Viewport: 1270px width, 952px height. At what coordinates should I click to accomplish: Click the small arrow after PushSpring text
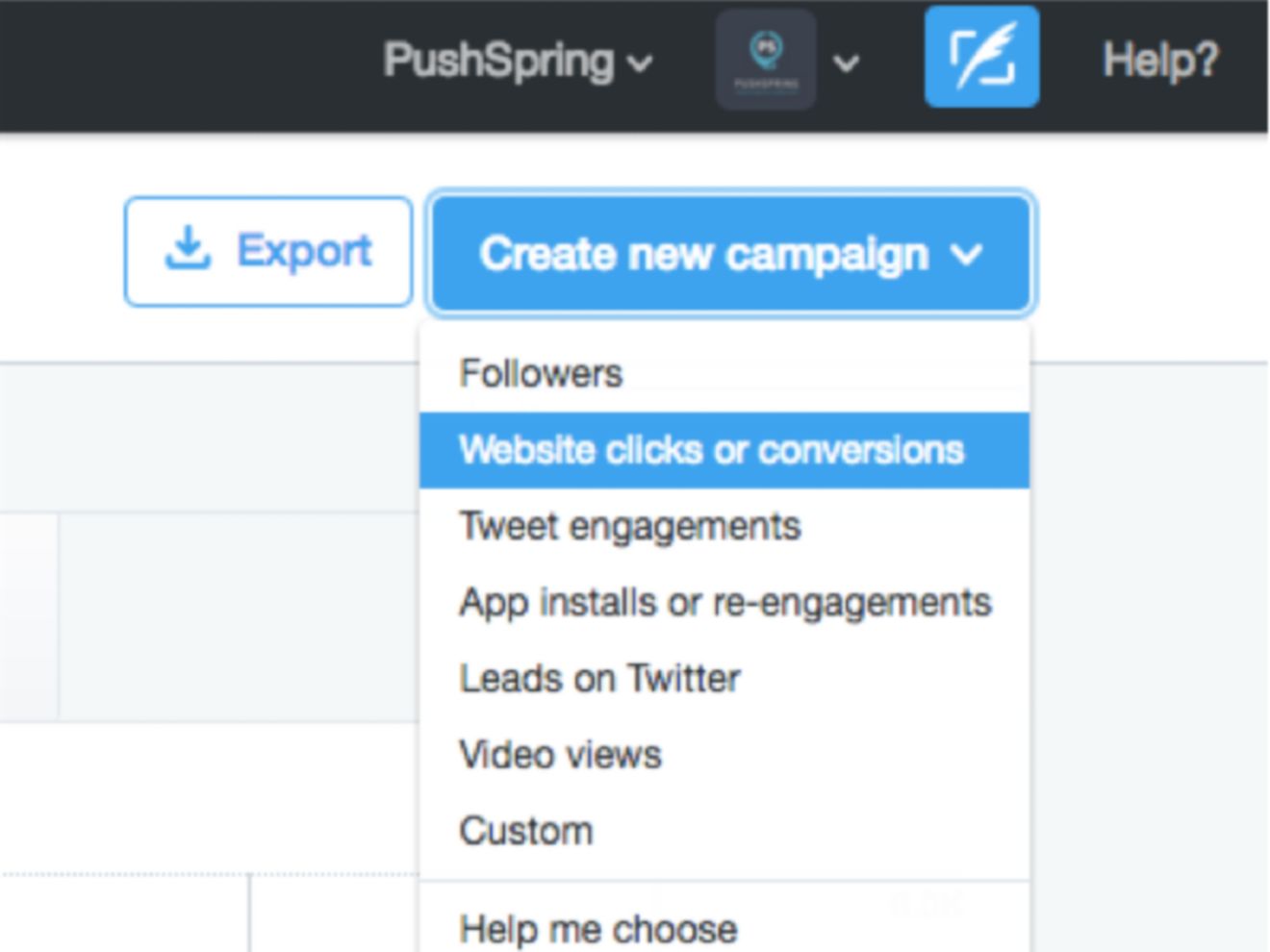(640, 64)
